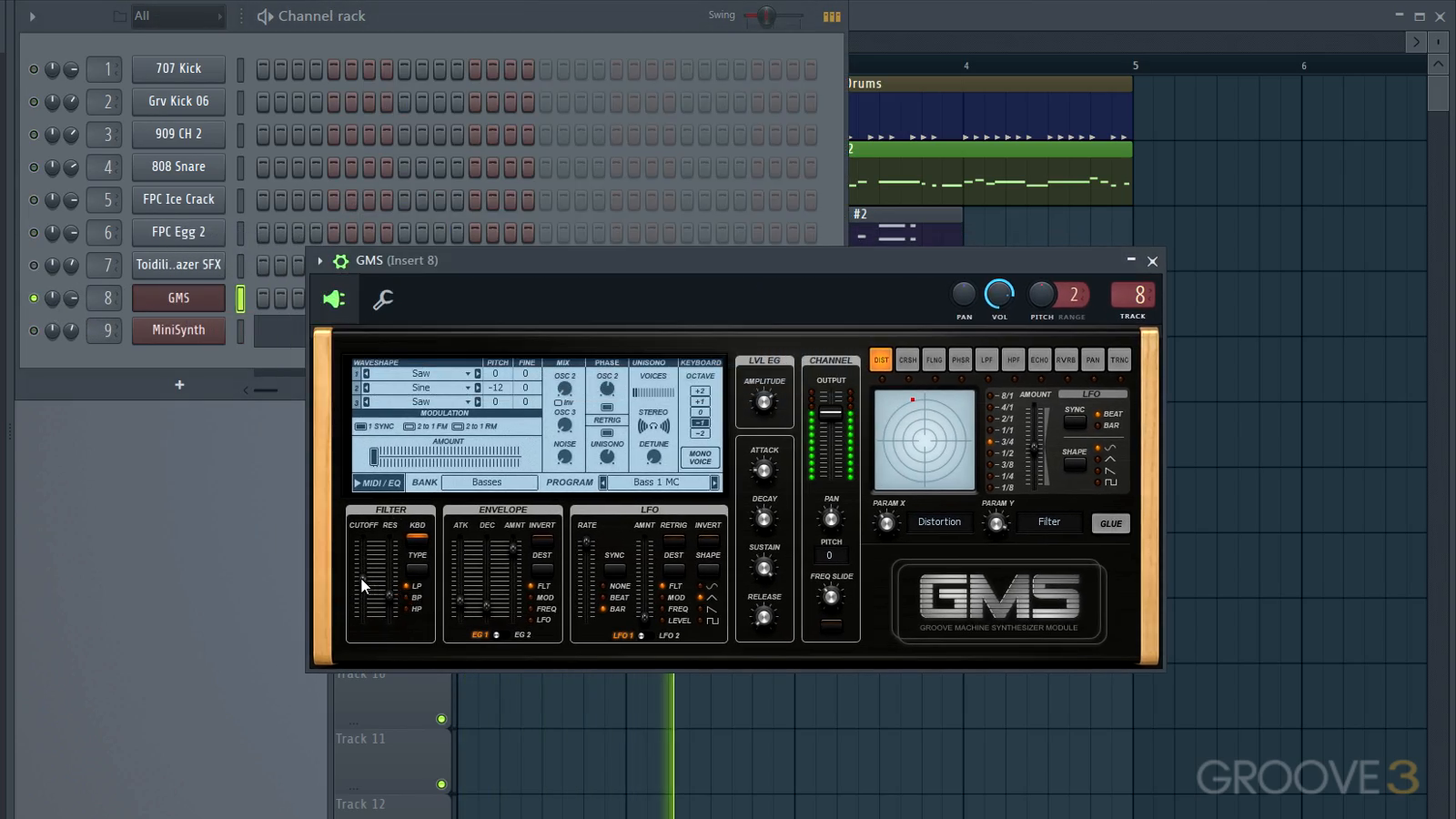This screenshot has height=819, width=1456.
Task: Mute the 707 Kick channel
Action: 34,69
